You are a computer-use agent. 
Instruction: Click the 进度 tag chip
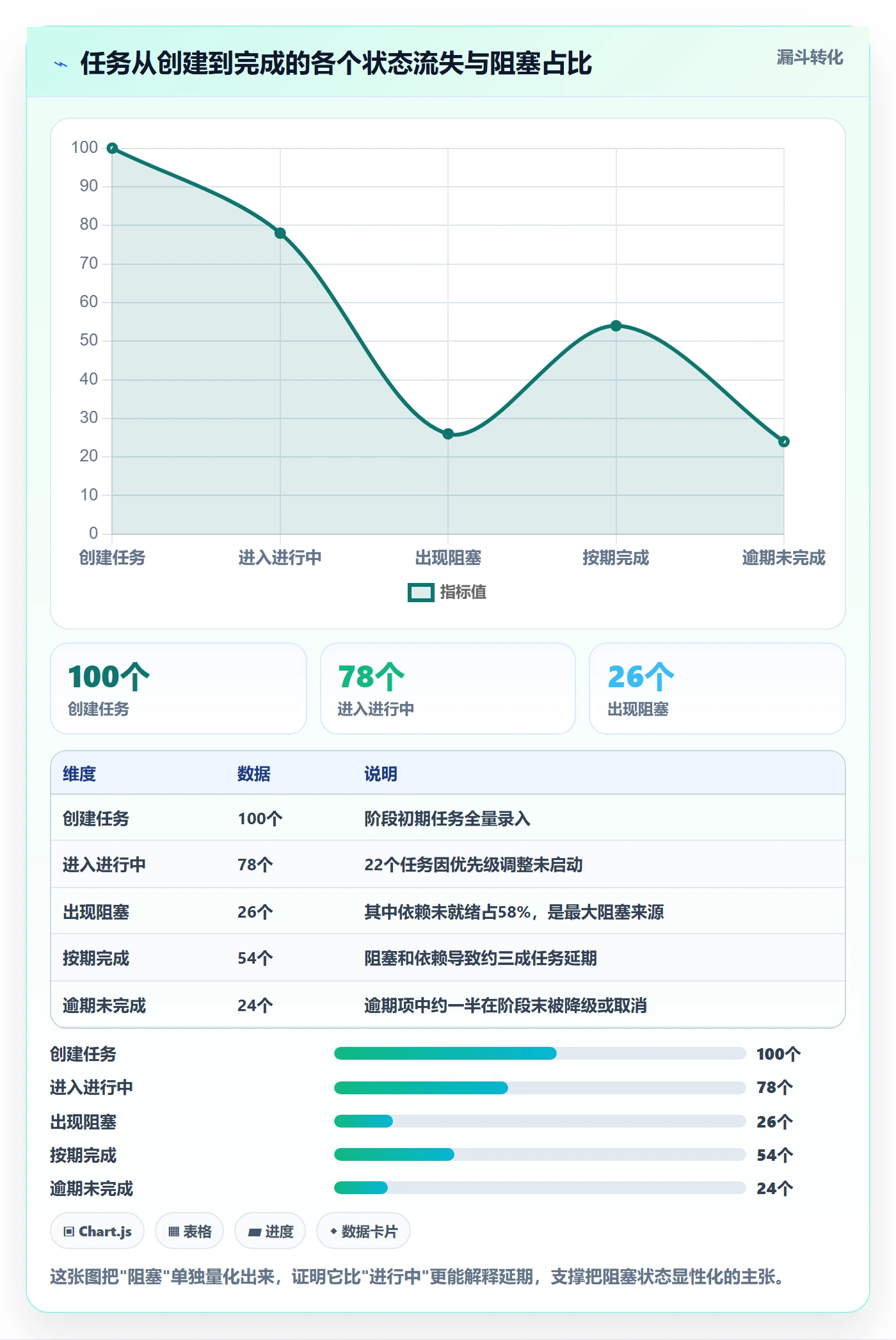[x=270, y=1231]
